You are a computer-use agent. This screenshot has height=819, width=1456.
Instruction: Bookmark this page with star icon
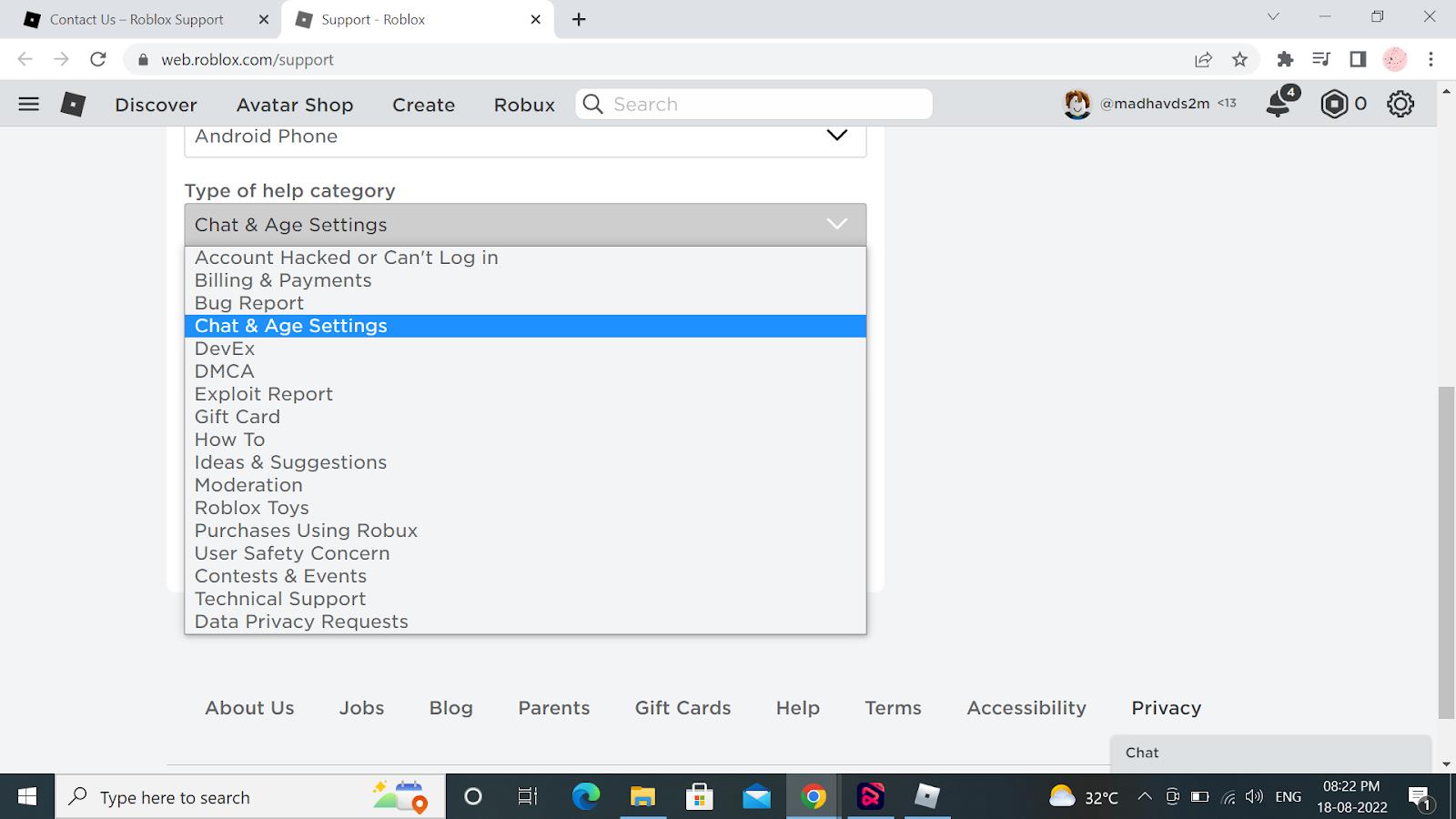click(1239, 59)
